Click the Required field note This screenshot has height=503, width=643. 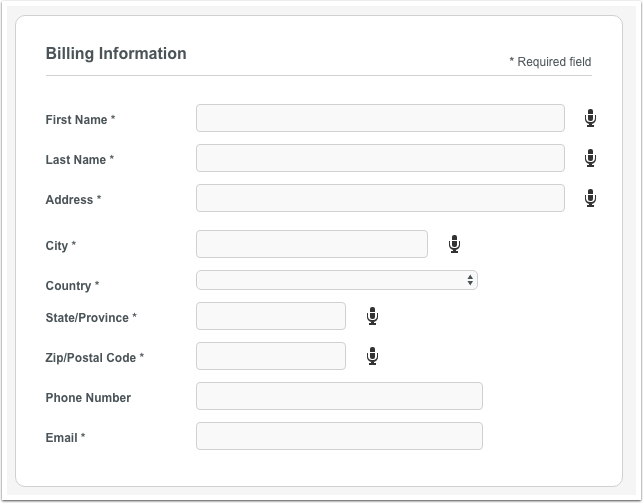[550, 62]
